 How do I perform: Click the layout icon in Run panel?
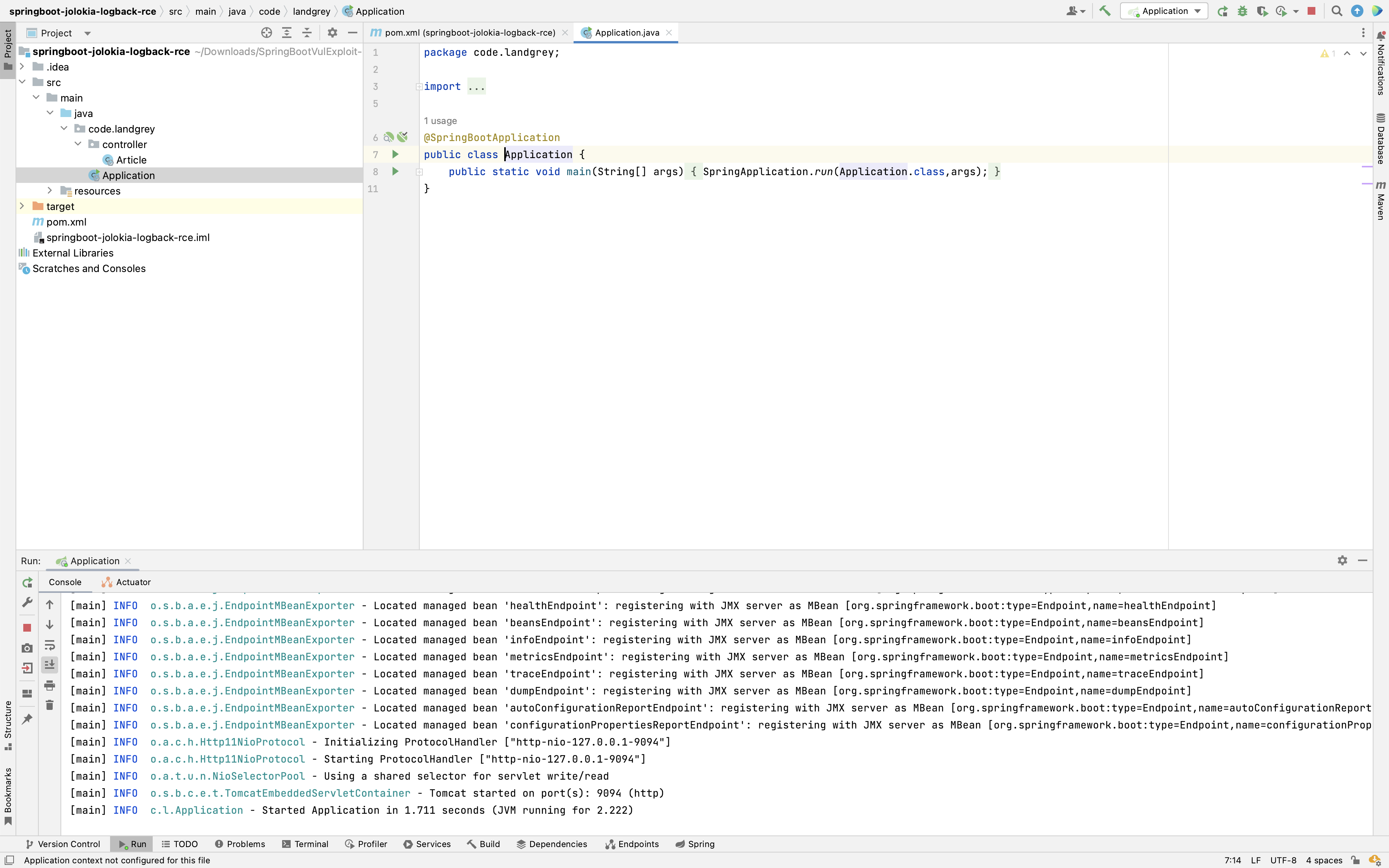27,694
